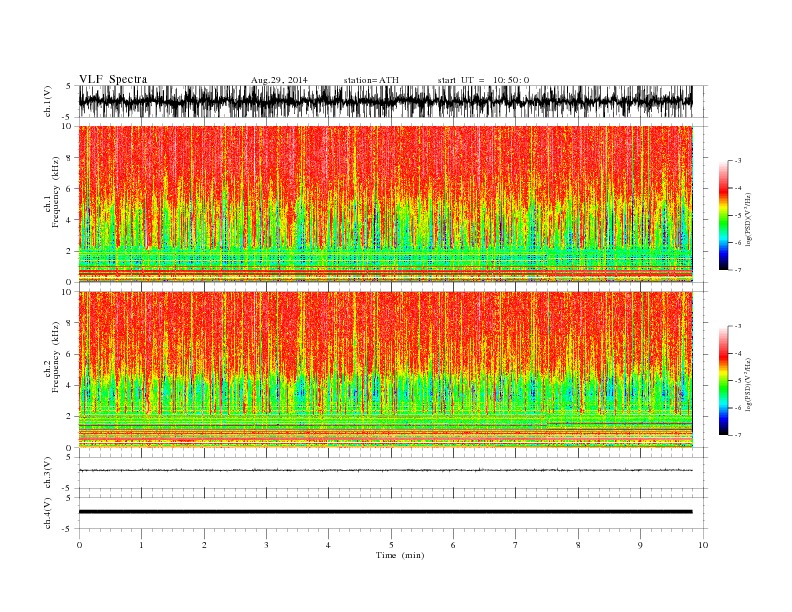Click the ch.1 color bar log(PSD) label

pos(748,219)
